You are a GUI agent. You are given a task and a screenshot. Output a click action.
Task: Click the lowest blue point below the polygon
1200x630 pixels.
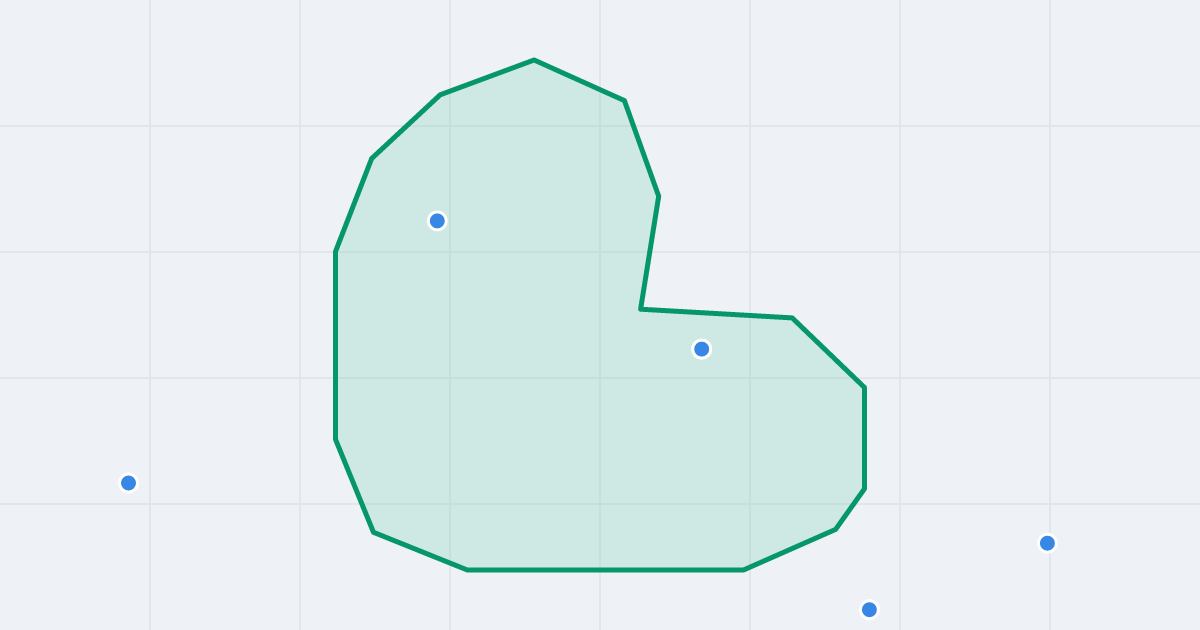click(x=869, y=610)
